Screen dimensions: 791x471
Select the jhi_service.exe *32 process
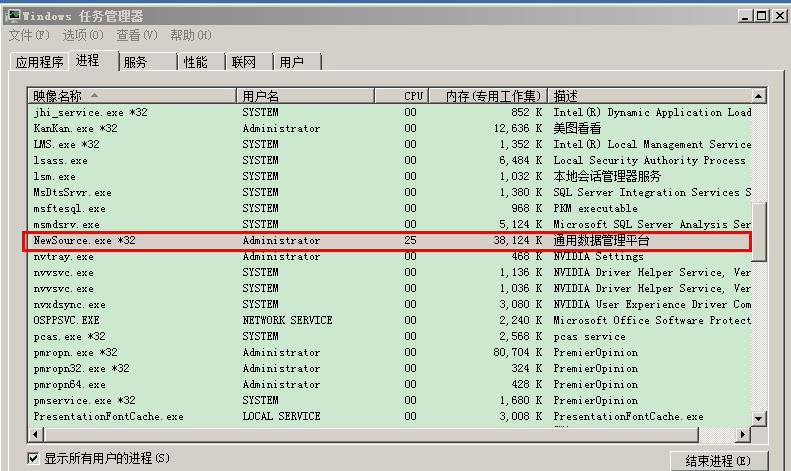389,112
